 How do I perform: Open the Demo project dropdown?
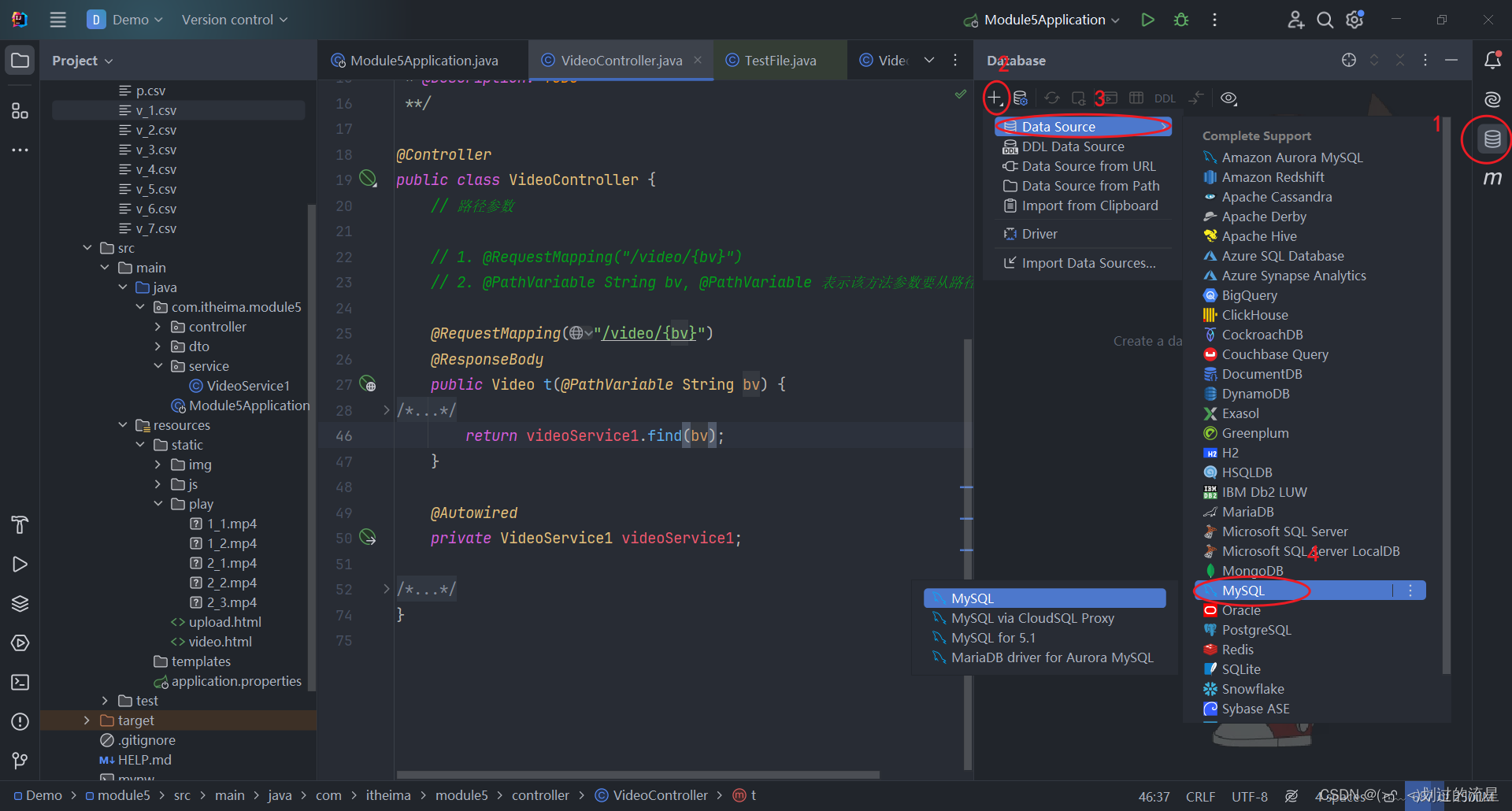(125, 20)
